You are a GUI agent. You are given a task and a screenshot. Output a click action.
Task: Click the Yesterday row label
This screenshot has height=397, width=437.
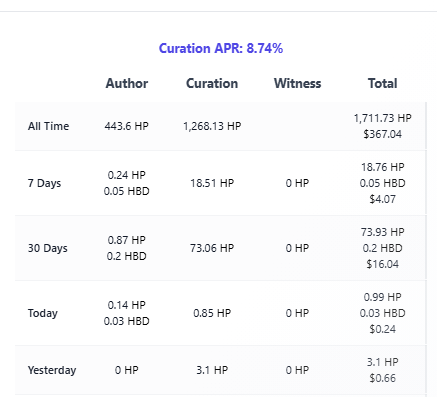tap(52, 370)
